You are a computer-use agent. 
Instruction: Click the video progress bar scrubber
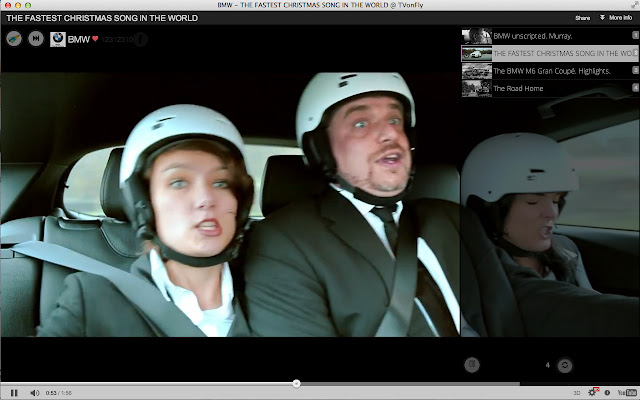click(297, 383)
